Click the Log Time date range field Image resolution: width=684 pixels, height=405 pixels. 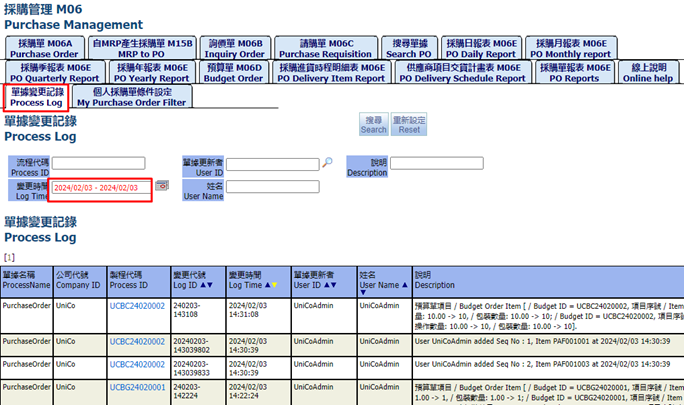(x=101, y=188)
